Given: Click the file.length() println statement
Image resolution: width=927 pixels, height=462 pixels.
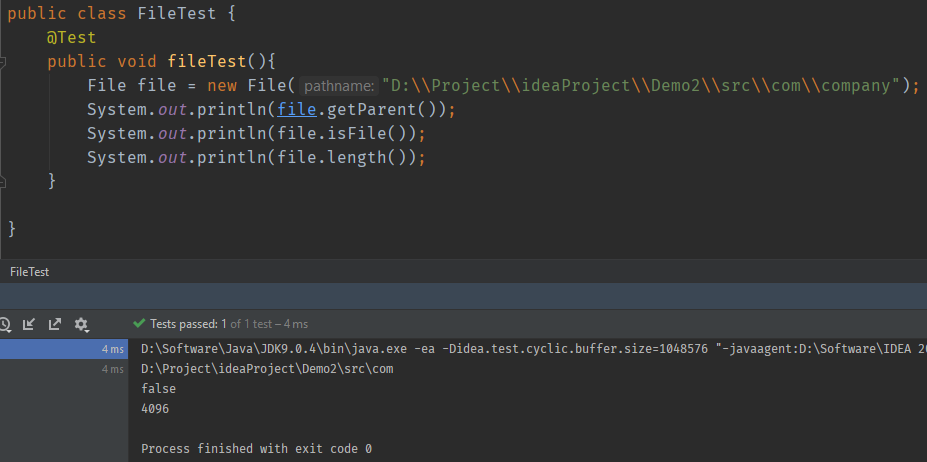Looking at the screenshot, I should coord(257,158).
